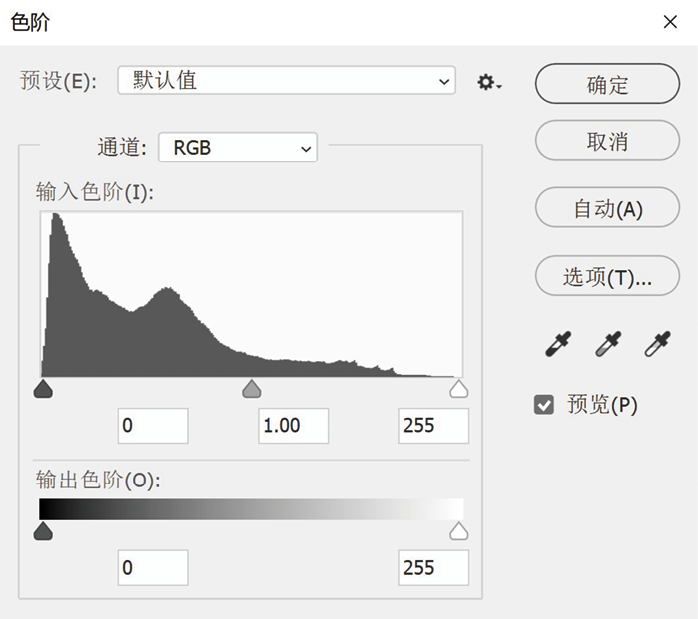Focus the input highlight value field 255
The height and width of the screenshot is (619, 698).
[434, 426]
